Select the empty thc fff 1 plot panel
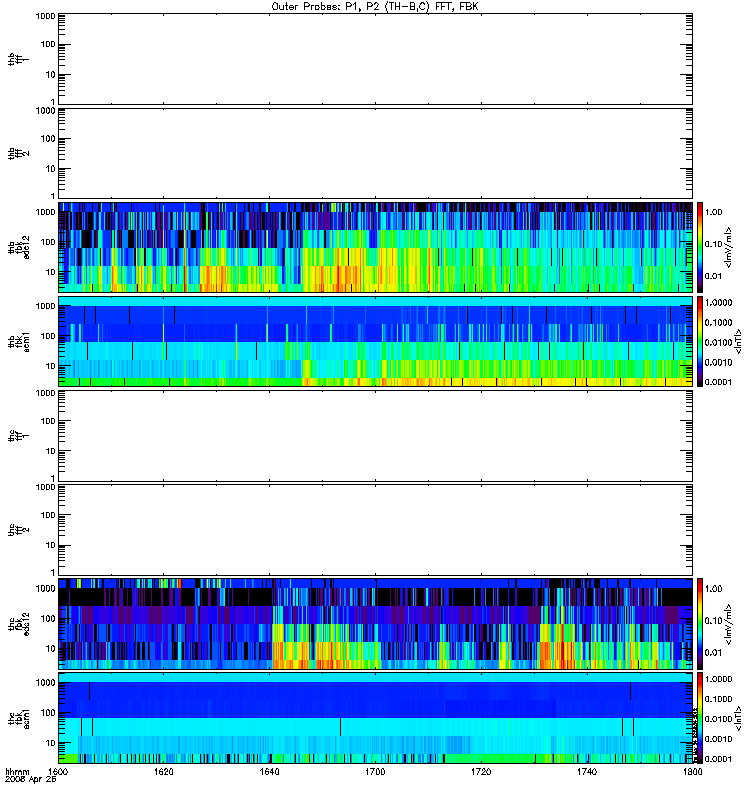Screen dimensions: 750x800 click(375, 436)
